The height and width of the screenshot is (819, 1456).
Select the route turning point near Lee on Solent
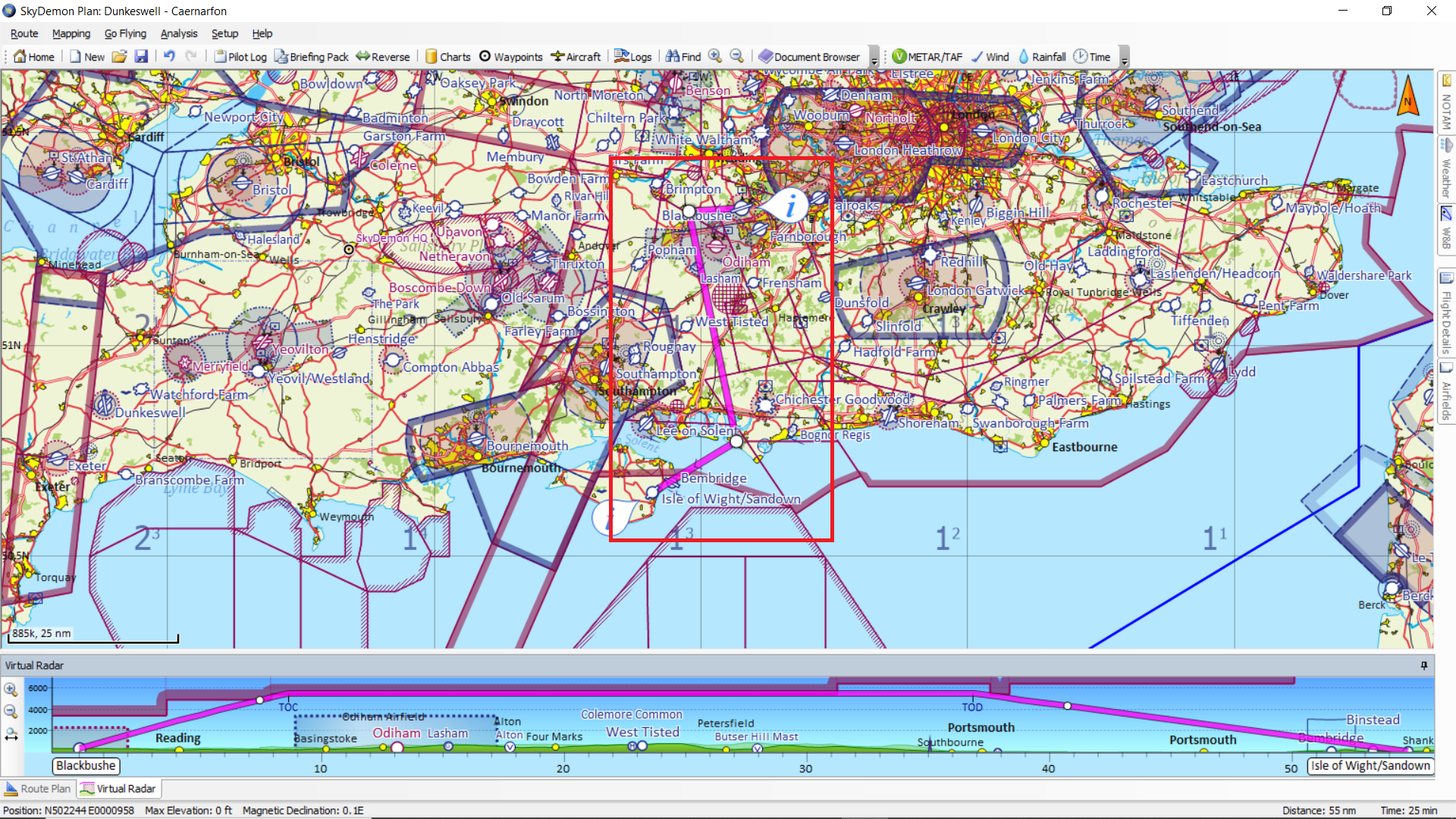click(x=736, y=441)
